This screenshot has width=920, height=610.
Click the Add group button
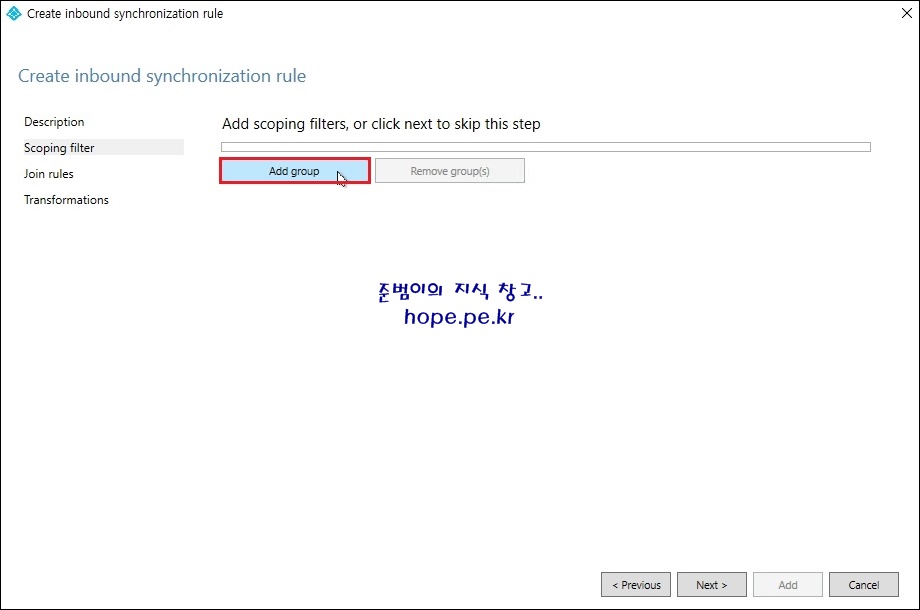(295, 171)
